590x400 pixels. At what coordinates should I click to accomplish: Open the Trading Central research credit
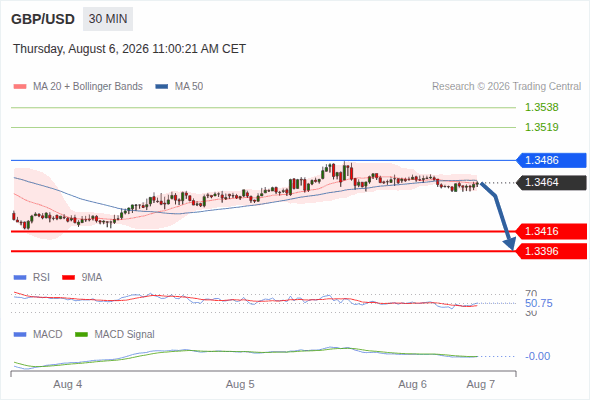tap(506, 87)
